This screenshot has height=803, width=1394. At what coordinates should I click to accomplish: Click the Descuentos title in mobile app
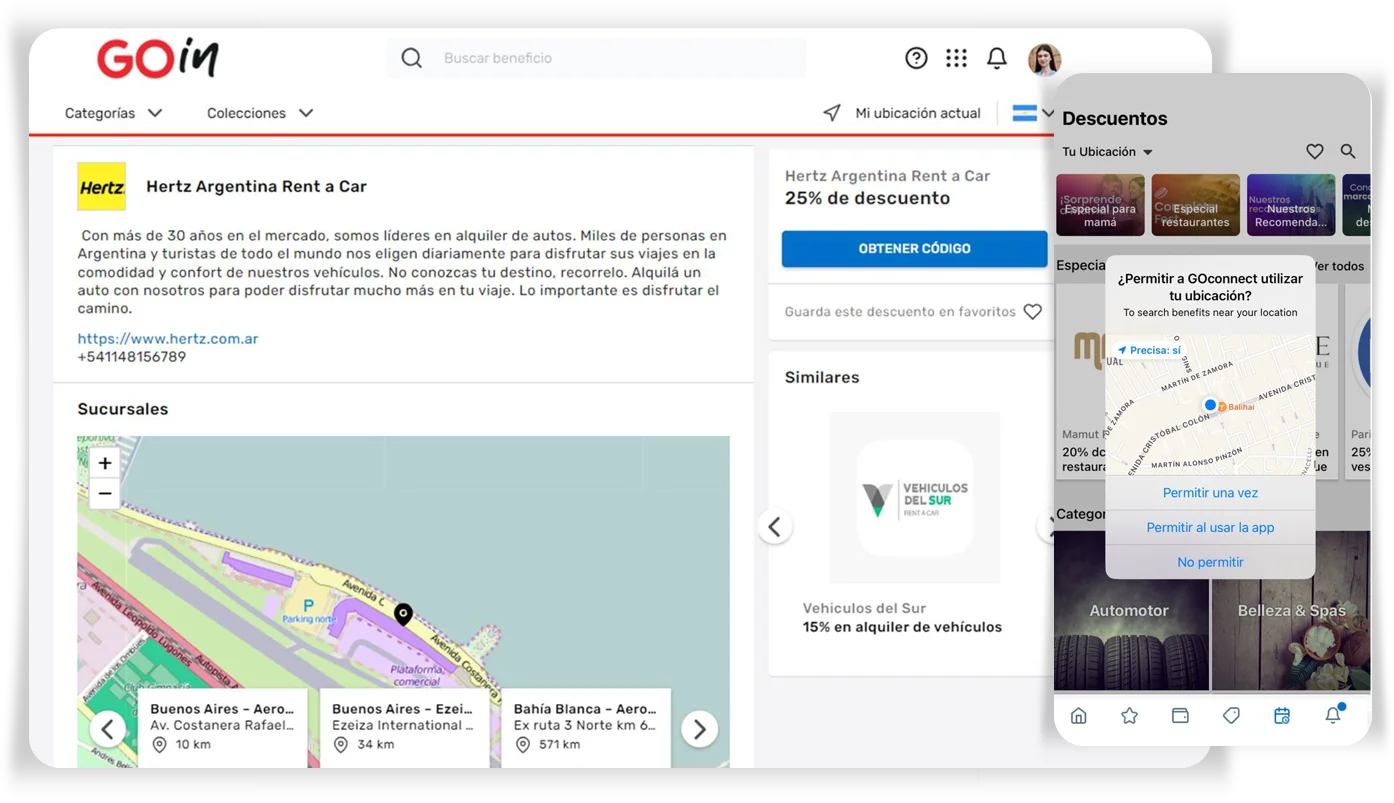[x=1114, y=118]
